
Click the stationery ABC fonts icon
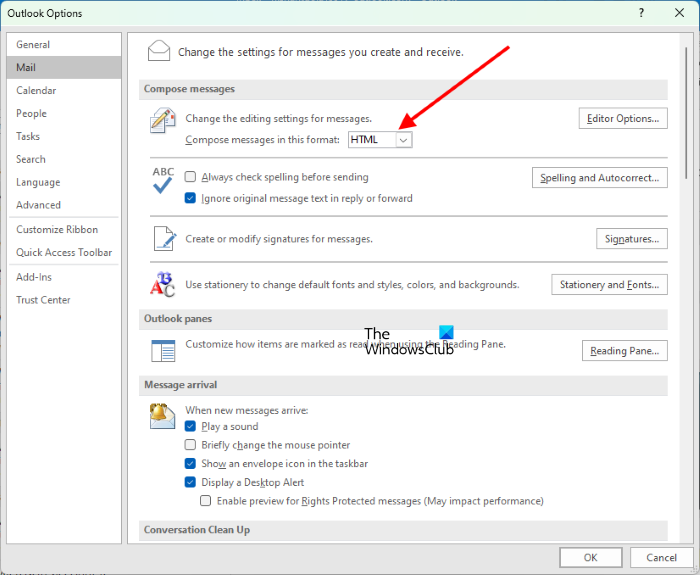pyautogui.click(x=162, y=284)
